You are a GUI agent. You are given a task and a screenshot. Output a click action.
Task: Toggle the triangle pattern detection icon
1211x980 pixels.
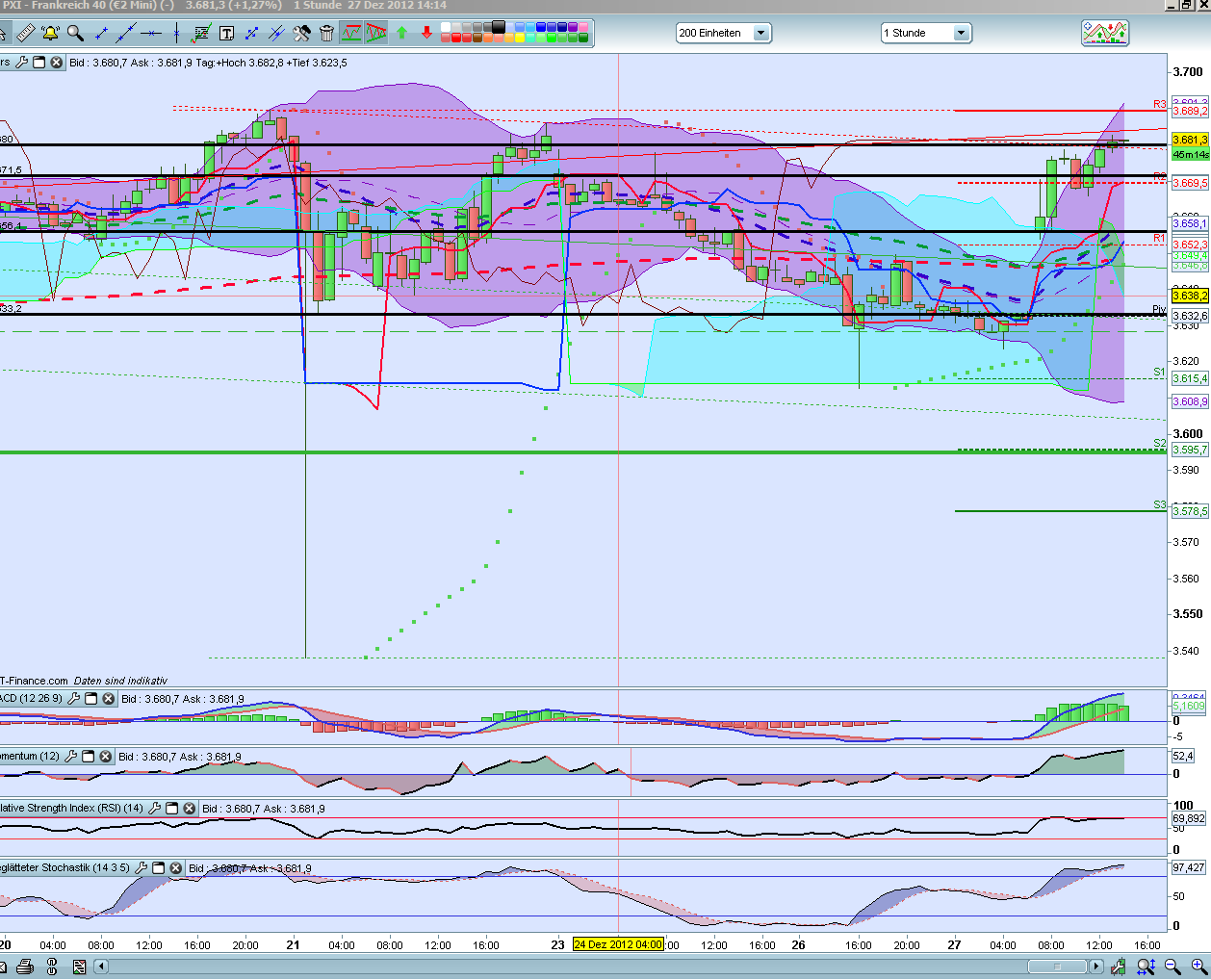click(x=376, y=33)
